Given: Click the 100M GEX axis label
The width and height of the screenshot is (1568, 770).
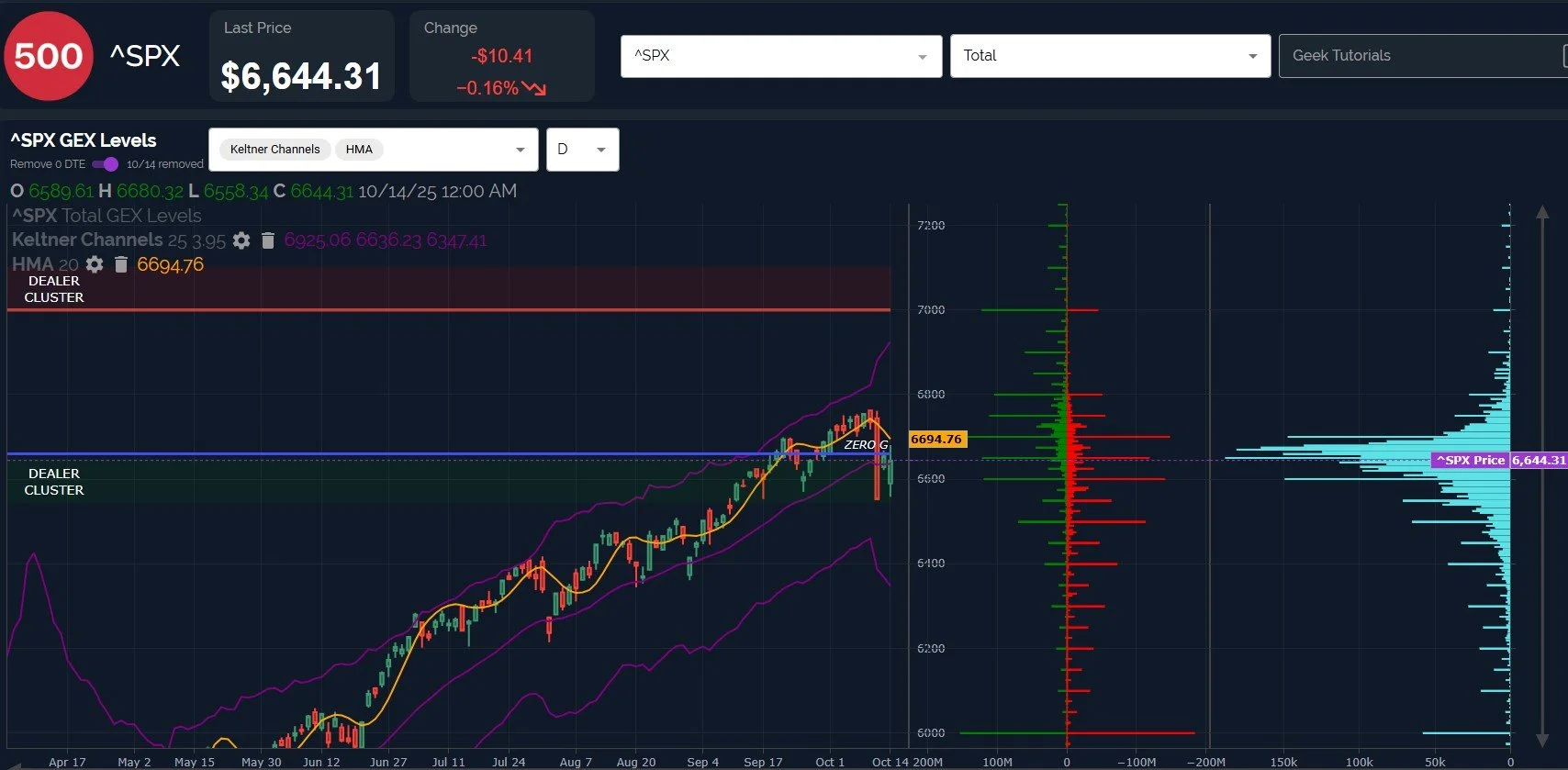Looking at the screenshot, I should (998, 763).
